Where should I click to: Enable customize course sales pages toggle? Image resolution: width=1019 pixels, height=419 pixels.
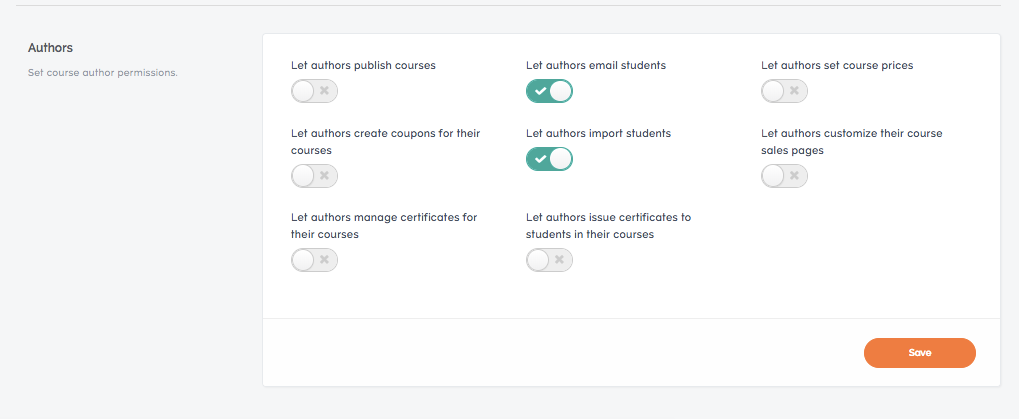click(784, 175)
